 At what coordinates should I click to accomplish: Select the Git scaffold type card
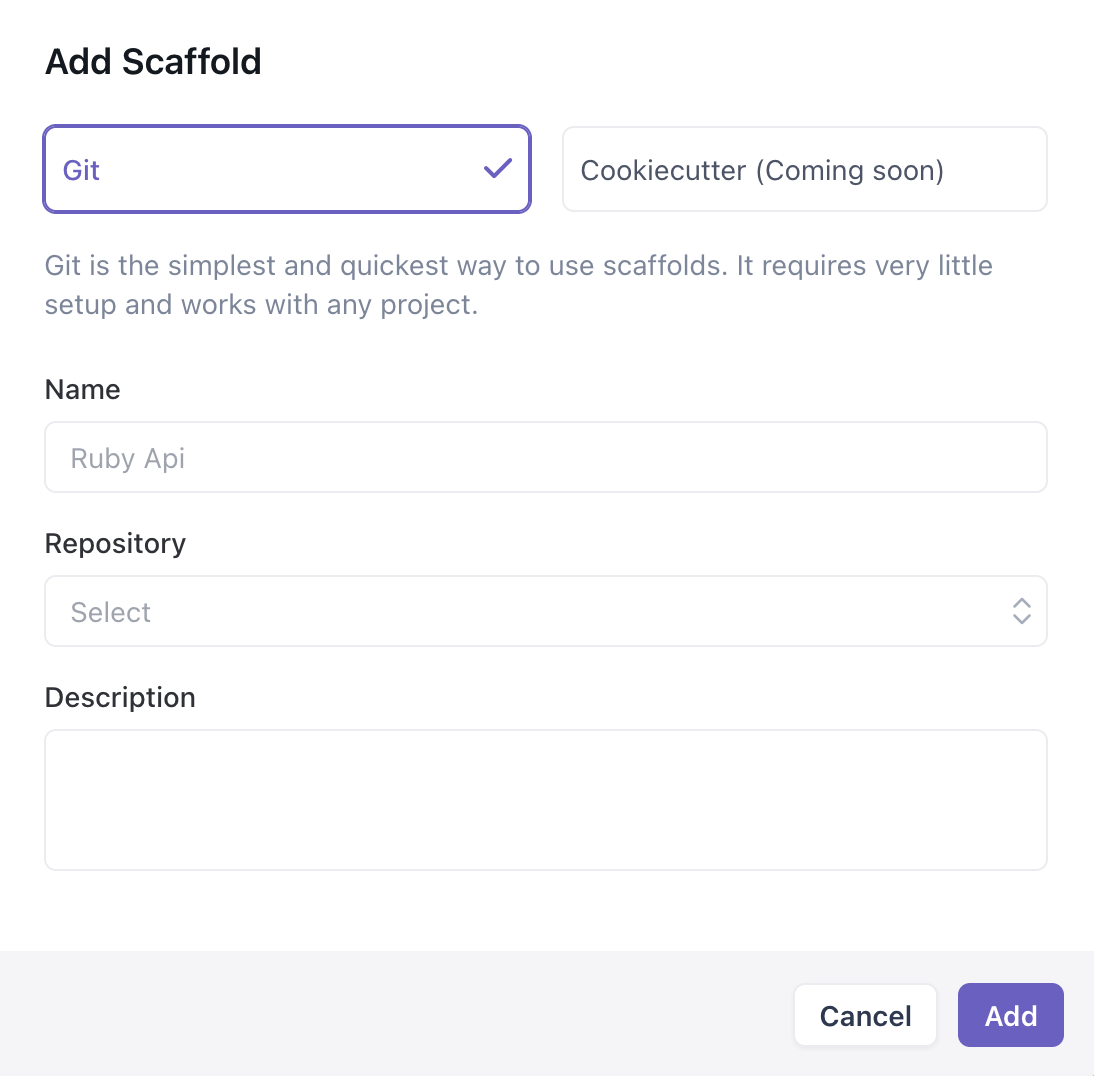click(286, 169)
